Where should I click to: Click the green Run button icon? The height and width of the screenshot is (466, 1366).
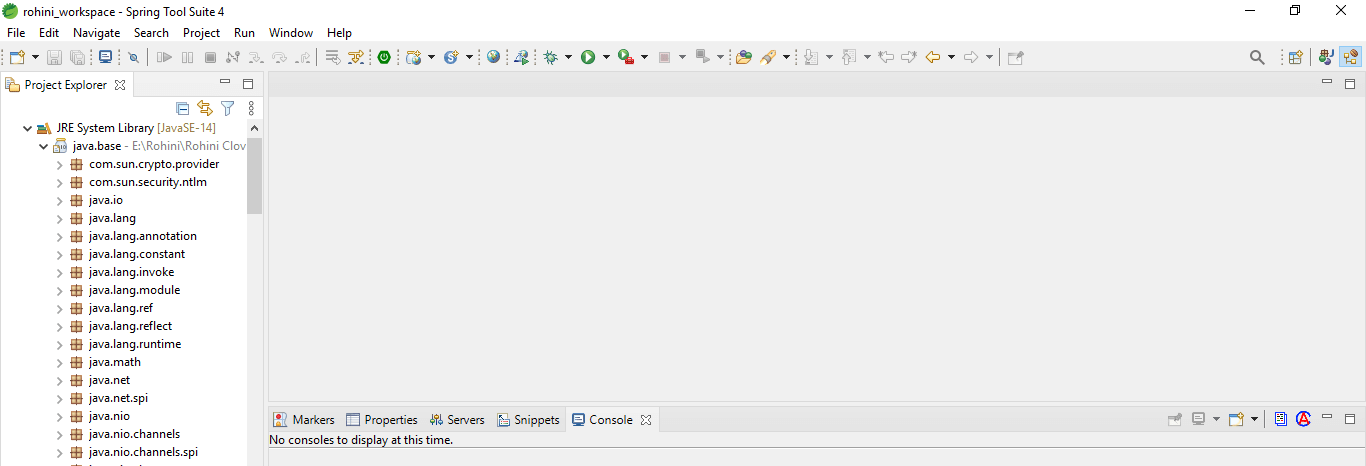(588, 57)
